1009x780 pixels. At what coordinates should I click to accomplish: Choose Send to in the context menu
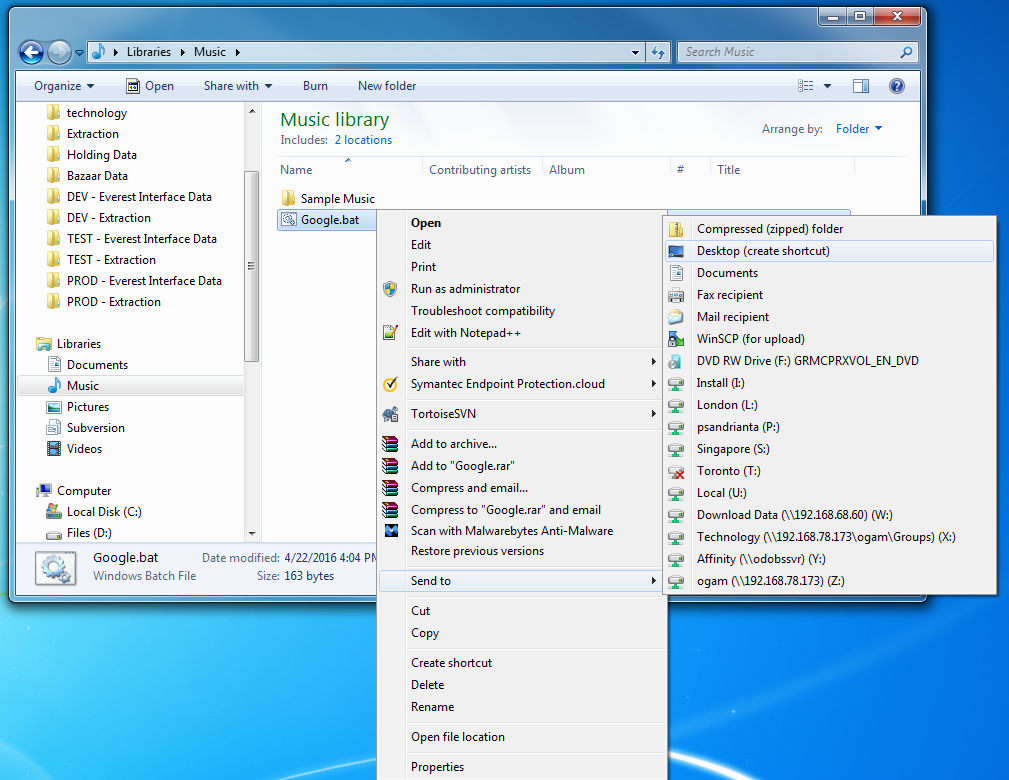pos(521,581)
